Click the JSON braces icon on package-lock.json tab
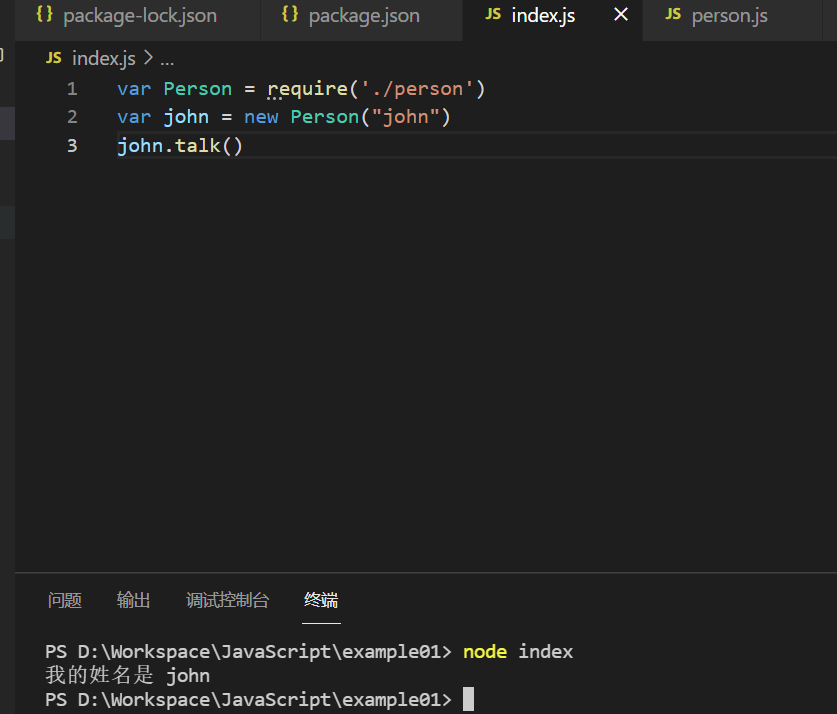The height and width of the screenshot is (714, 837). [44, 14]
